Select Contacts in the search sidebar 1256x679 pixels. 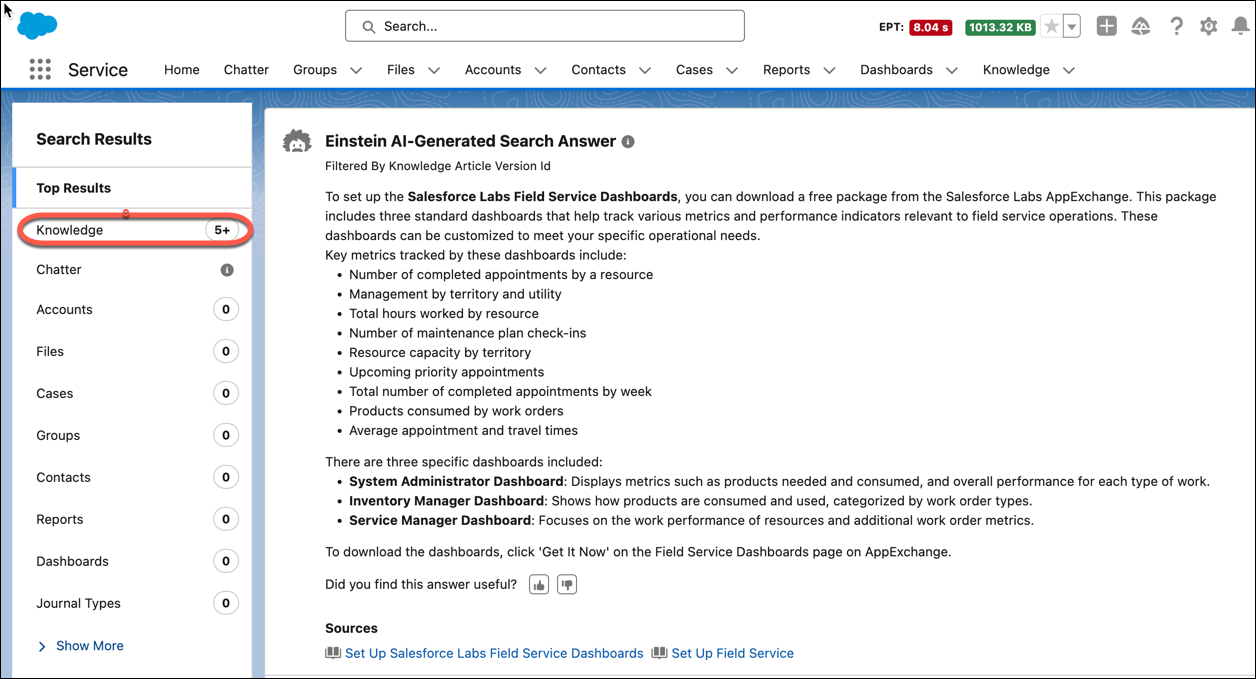(132, 478)
